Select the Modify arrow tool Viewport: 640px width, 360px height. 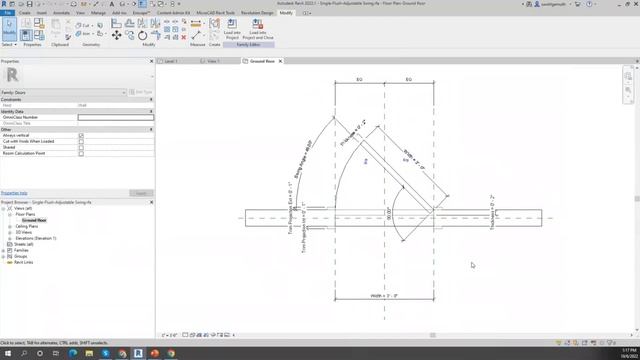tap(9, 29)
